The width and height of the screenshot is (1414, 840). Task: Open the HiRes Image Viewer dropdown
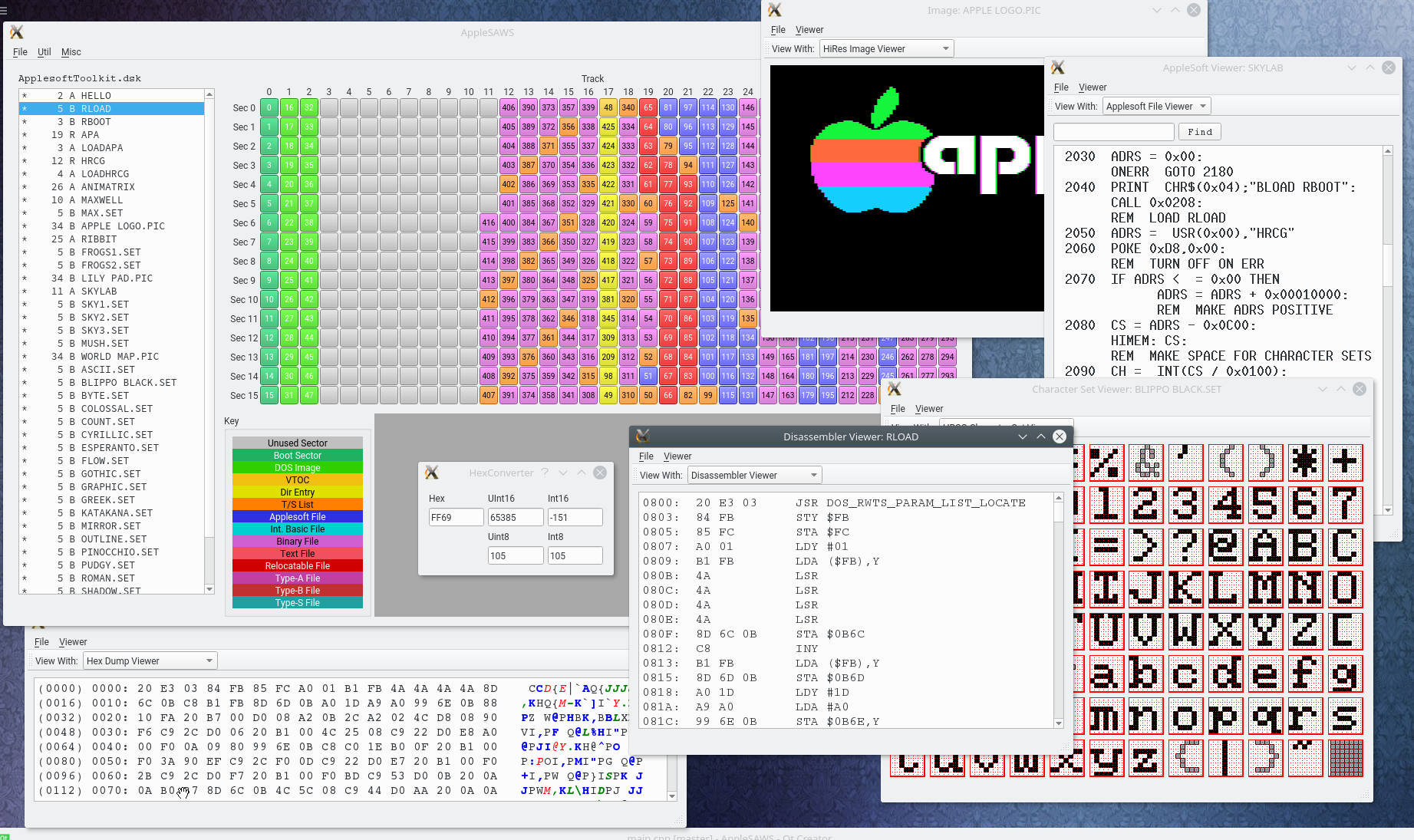click(x=886, y=48)
